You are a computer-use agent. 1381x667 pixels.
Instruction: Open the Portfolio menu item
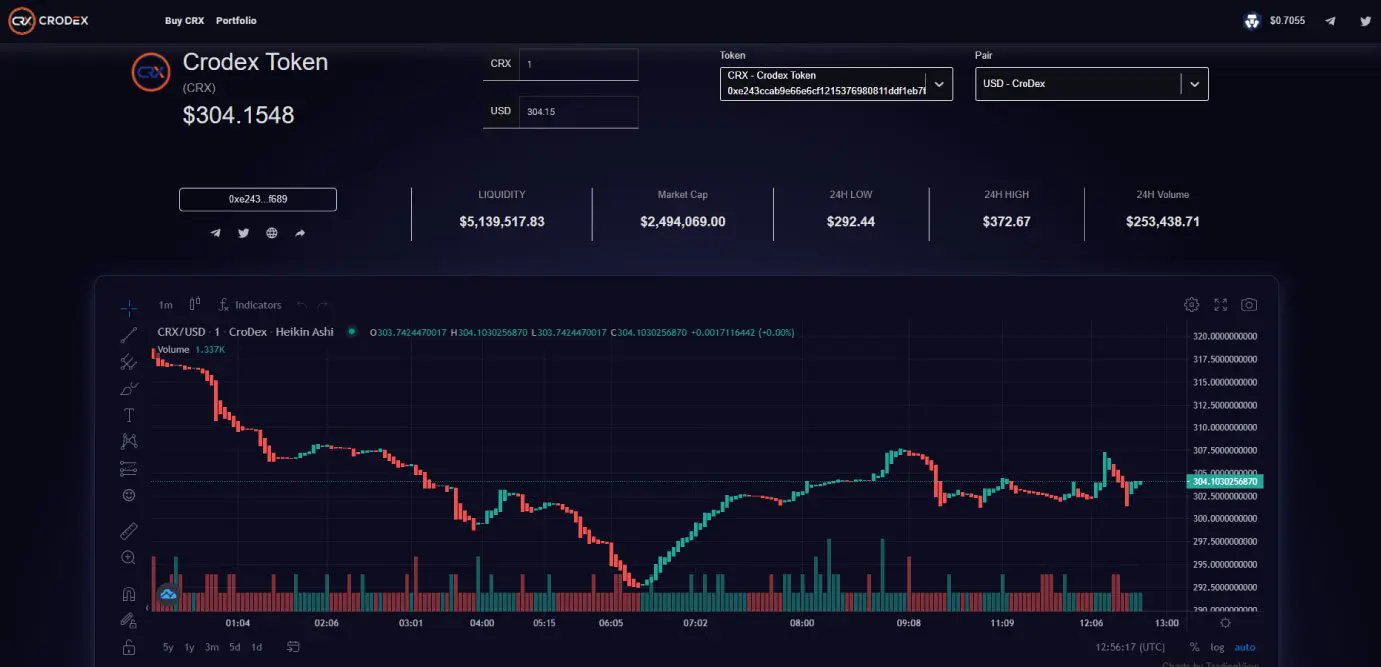pos(236,21)
